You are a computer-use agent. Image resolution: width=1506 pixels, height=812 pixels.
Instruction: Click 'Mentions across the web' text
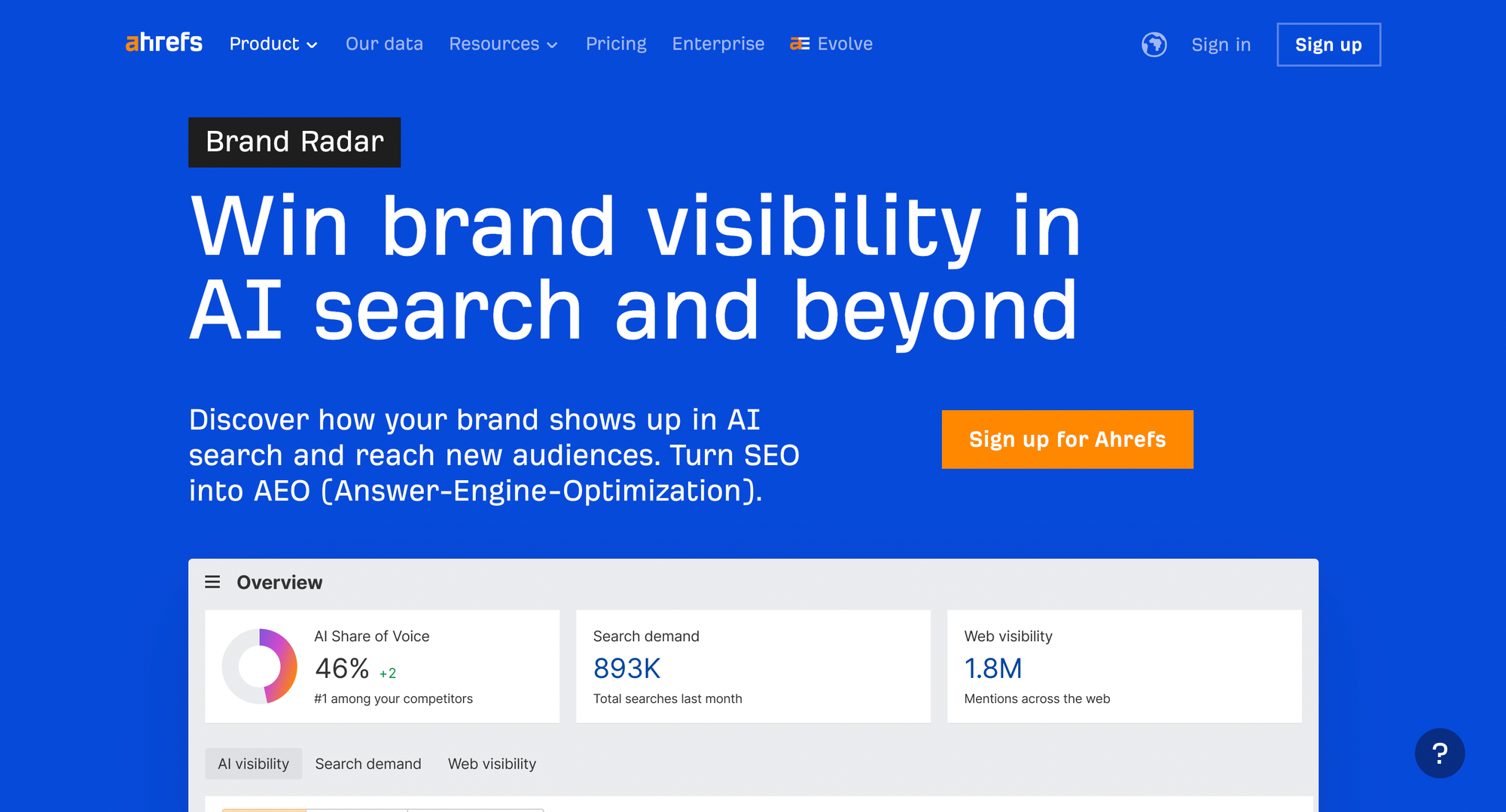(x=1037, y=698)
